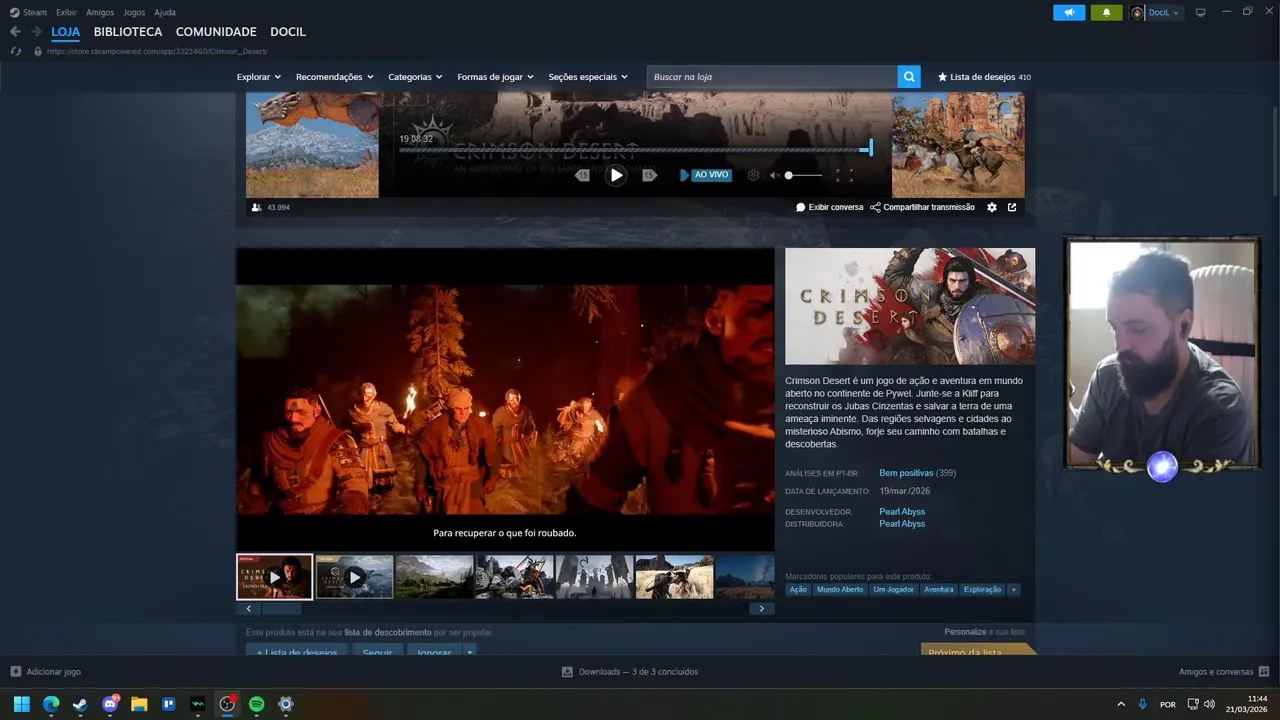1280x720 pixels.
Task: Pop out the broadcast in new window
Action: coord(1012,207)
